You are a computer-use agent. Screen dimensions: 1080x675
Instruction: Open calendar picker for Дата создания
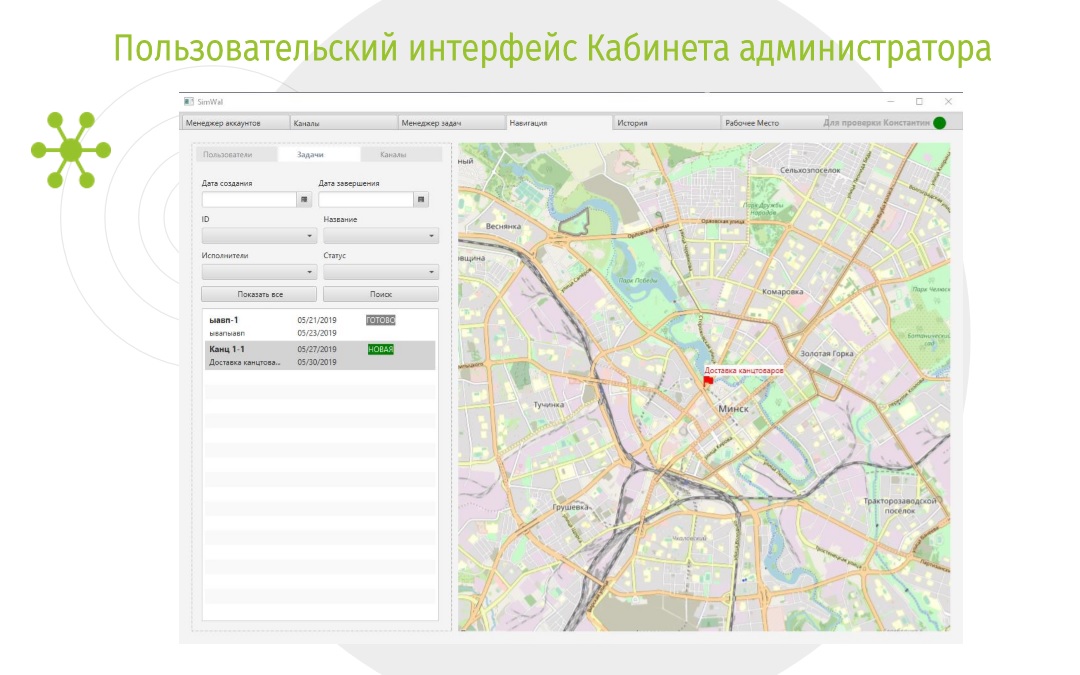click(304, 200)
